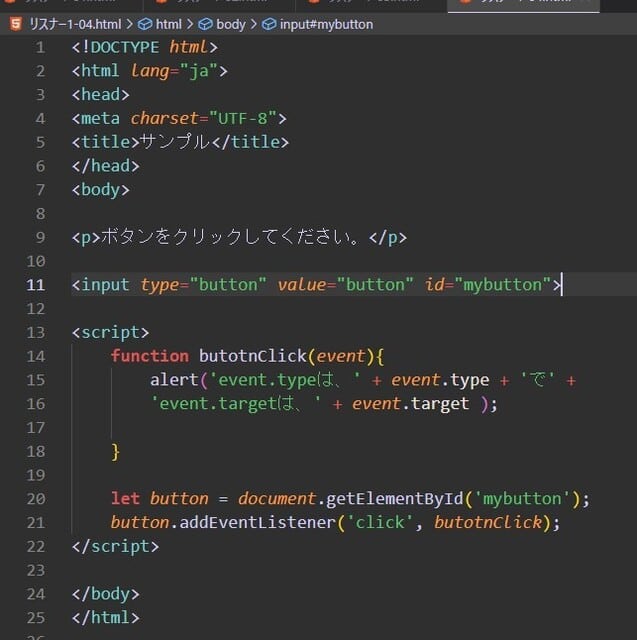Screen dimensions: 637x640
Task: Place cursor on the function keyword
Action: [149, 356]
